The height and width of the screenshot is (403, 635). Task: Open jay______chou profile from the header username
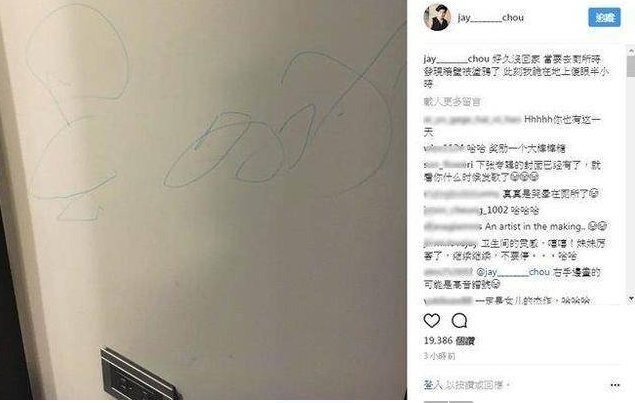click(490, 17)
